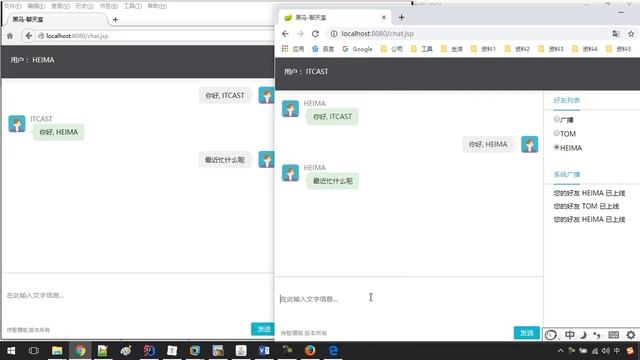Open Visio from the taskbar
Screen dimensions: 640x360
click(264, 351)
